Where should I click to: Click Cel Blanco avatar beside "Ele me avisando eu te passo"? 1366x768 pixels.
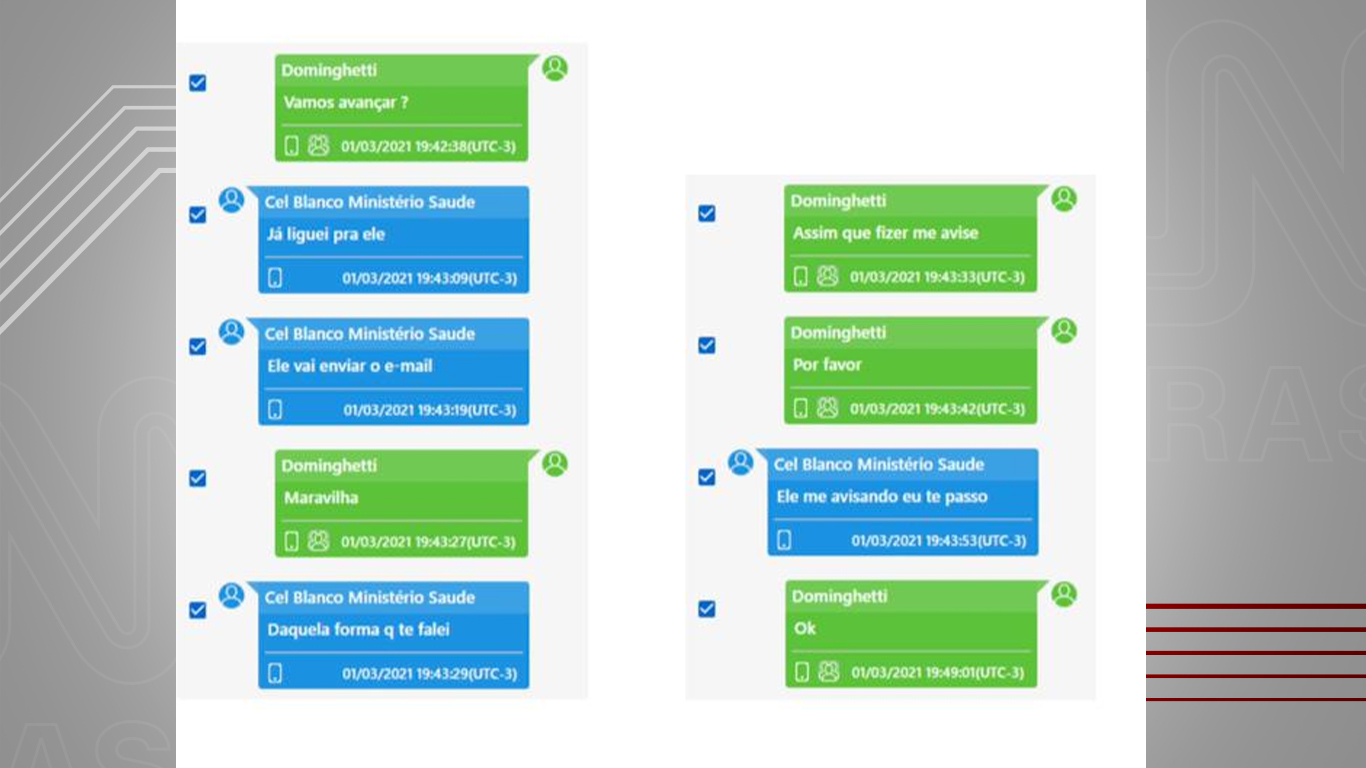(x=741, y=462)
